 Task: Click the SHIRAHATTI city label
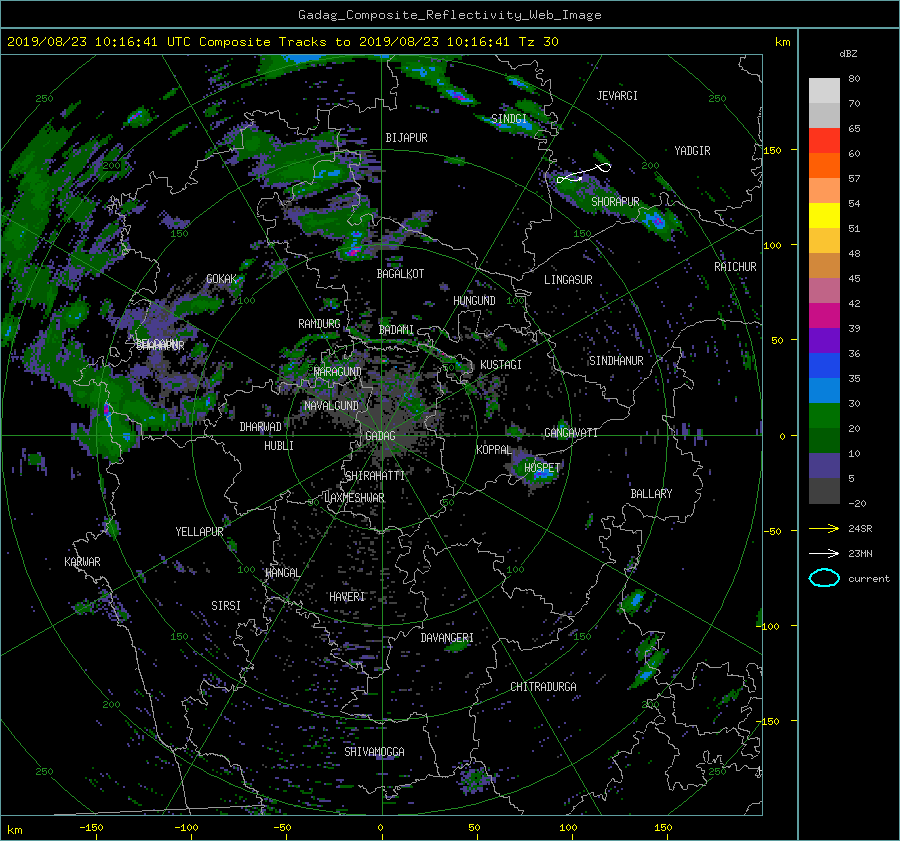pyautogui.click(x=375, y=475)
